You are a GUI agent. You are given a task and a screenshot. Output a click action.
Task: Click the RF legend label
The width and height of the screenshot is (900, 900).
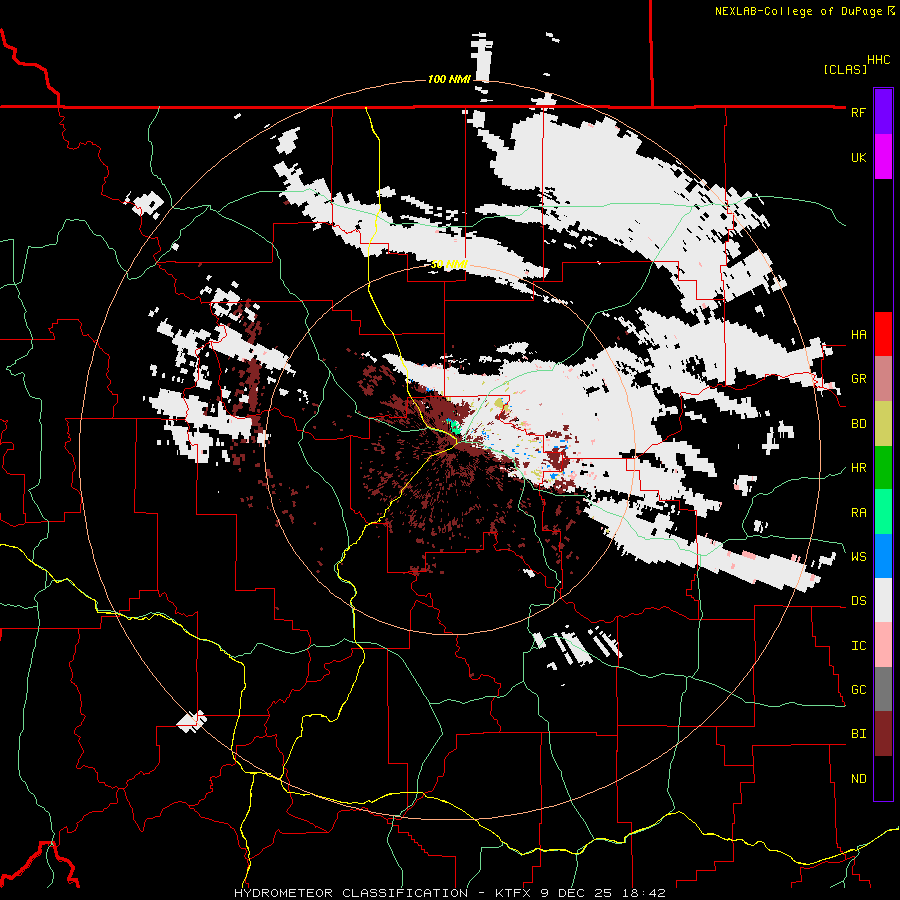858,112
